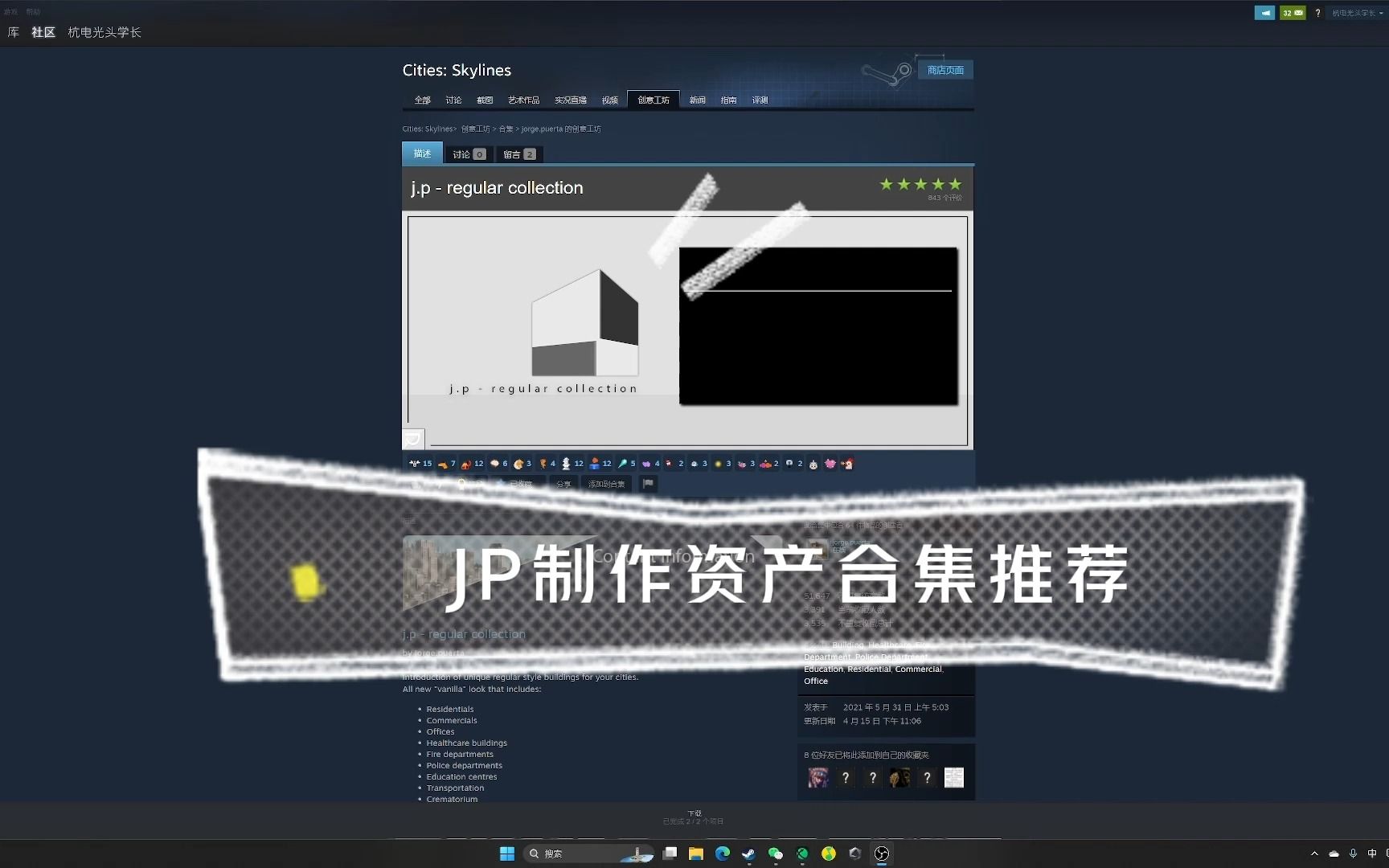The width and height of the screenshot is (1389, 868).
Task: Click the pink chicken award icon
Action: pos(847,464)
